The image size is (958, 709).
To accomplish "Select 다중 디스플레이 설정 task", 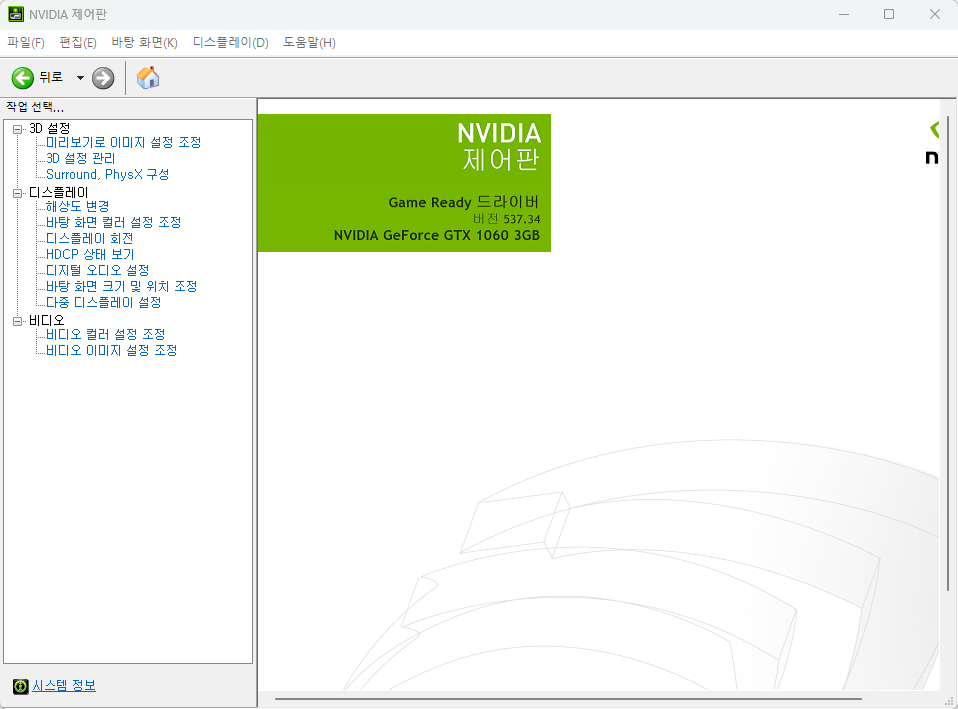I will [104, 303].
